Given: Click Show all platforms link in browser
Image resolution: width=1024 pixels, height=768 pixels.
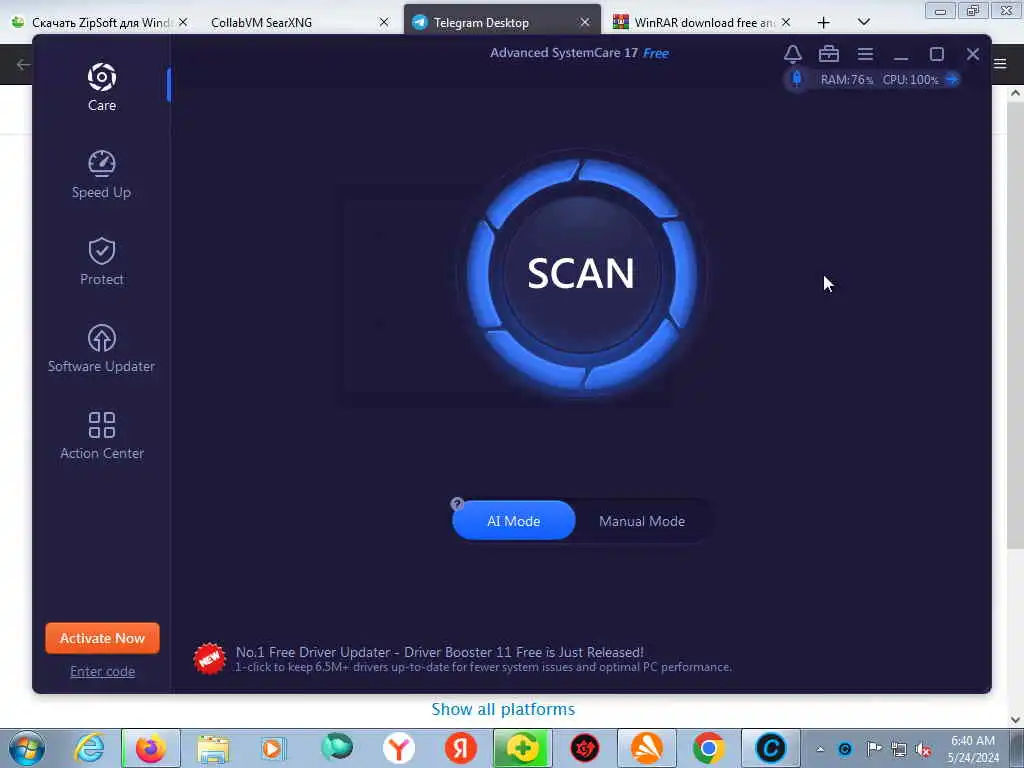Looking at the screenshot, I should [x=503, y=709].
